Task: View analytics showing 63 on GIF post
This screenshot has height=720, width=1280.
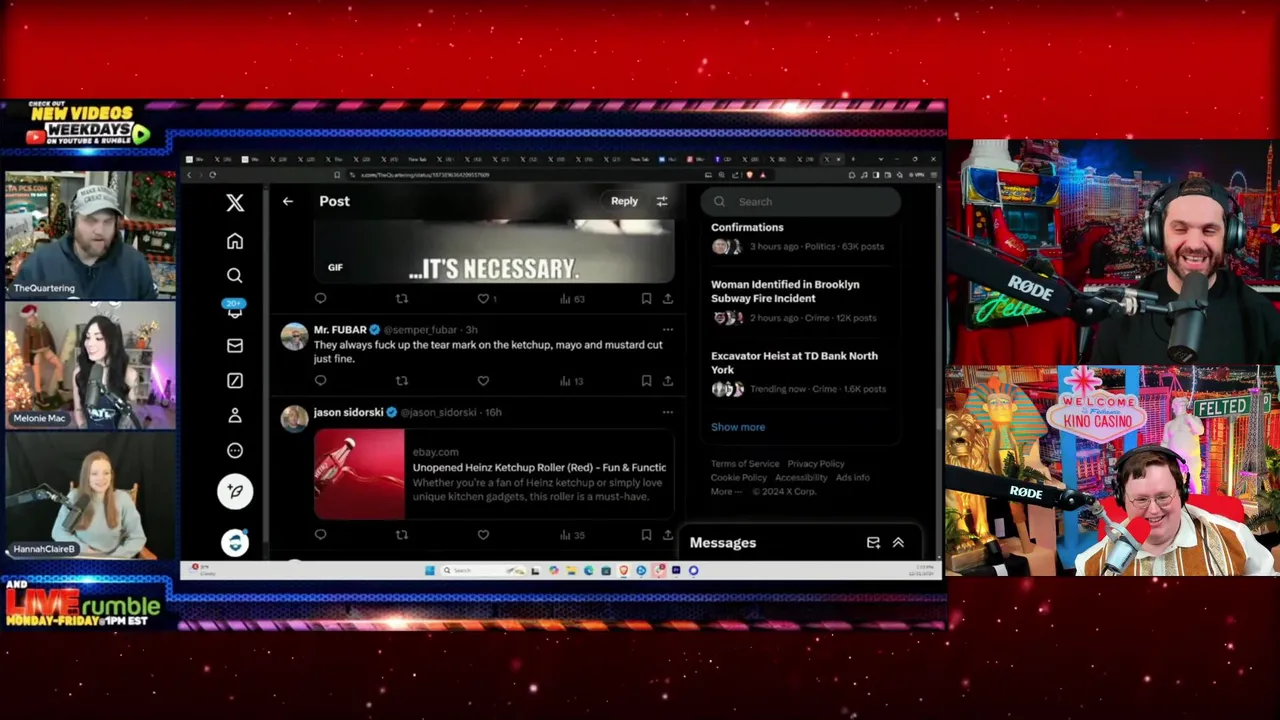Action: [x=572, y=298]
